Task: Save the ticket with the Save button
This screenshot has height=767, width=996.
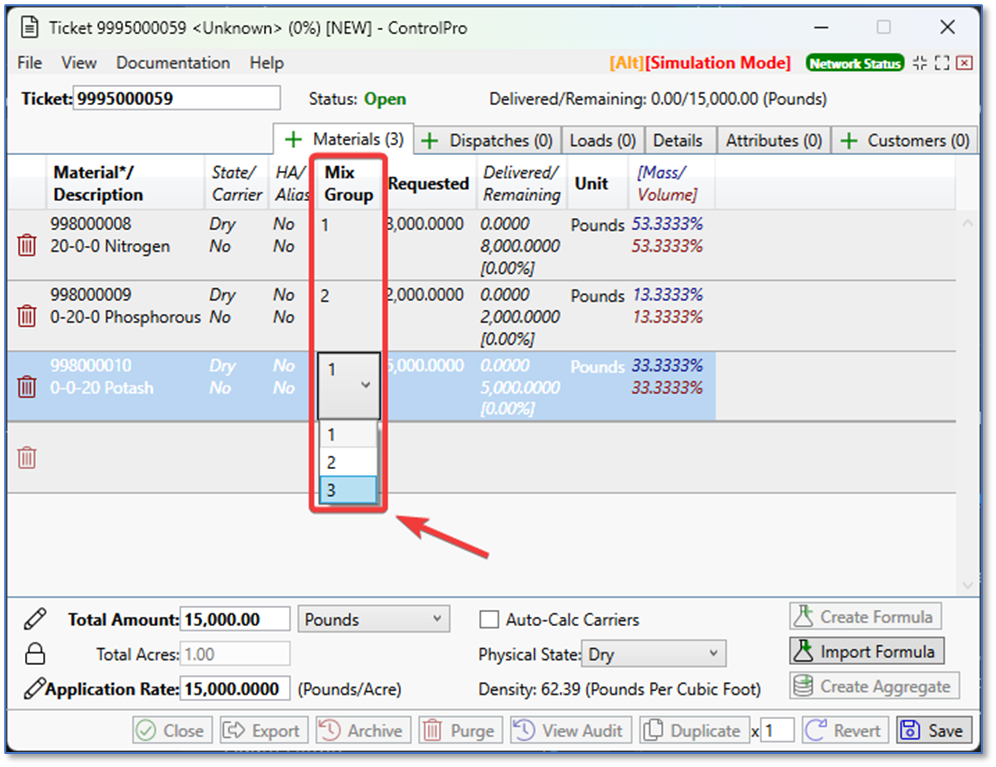Action: click(934, 731)
